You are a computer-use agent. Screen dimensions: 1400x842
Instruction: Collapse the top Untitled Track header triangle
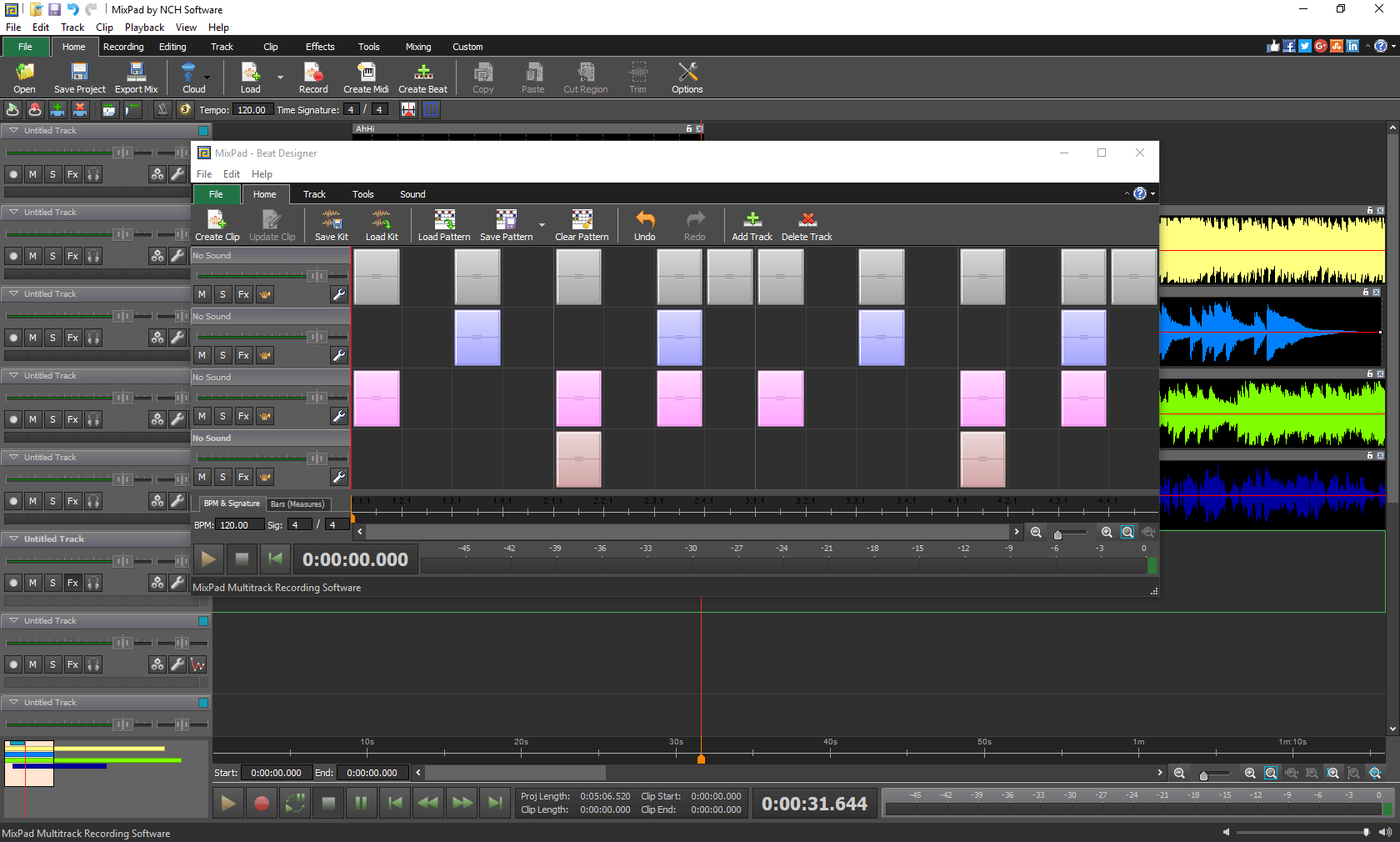[x=12, y=130]
